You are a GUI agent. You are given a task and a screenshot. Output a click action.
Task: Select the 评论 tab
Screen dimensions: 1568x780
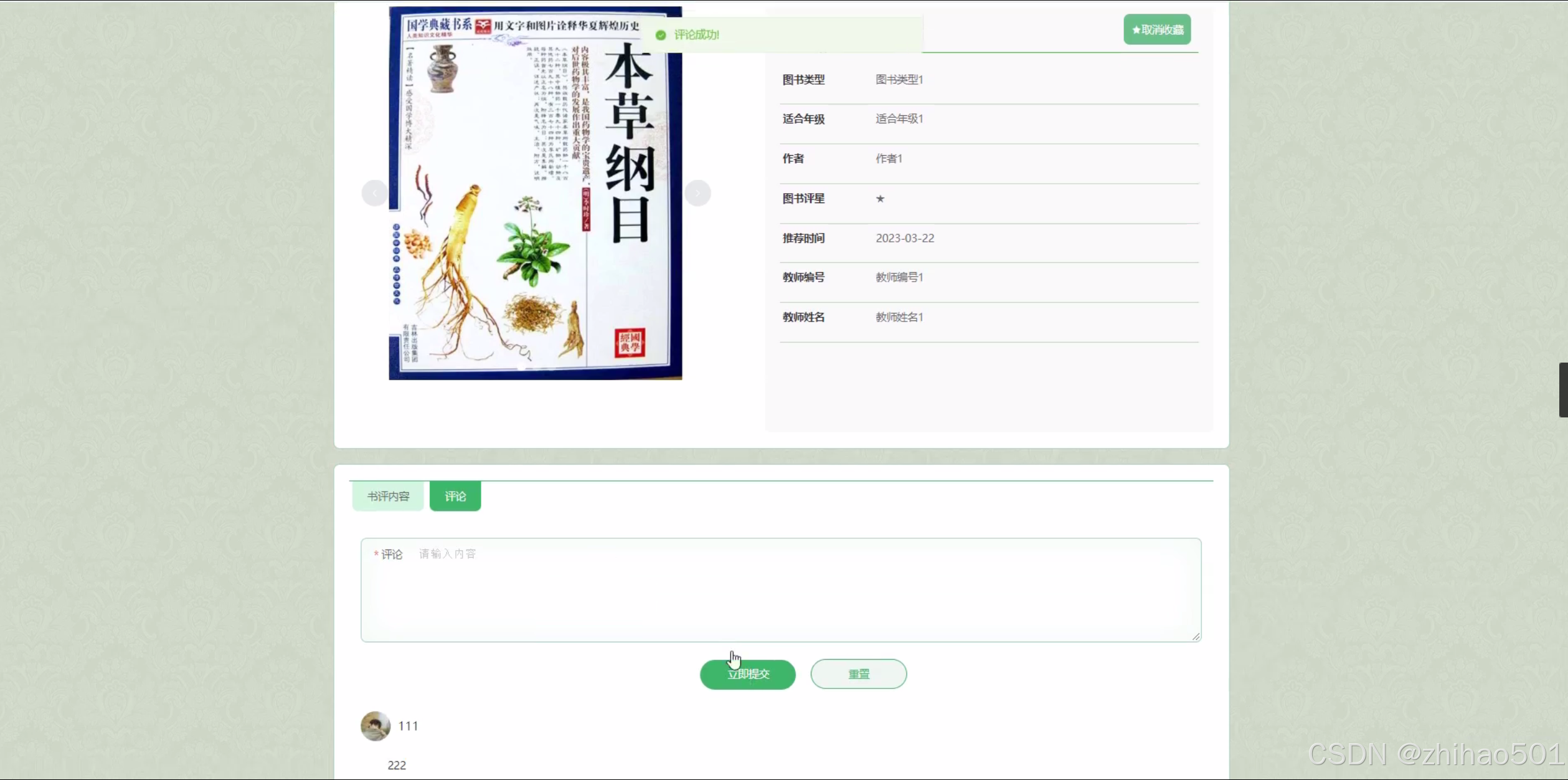pos(455,497)
